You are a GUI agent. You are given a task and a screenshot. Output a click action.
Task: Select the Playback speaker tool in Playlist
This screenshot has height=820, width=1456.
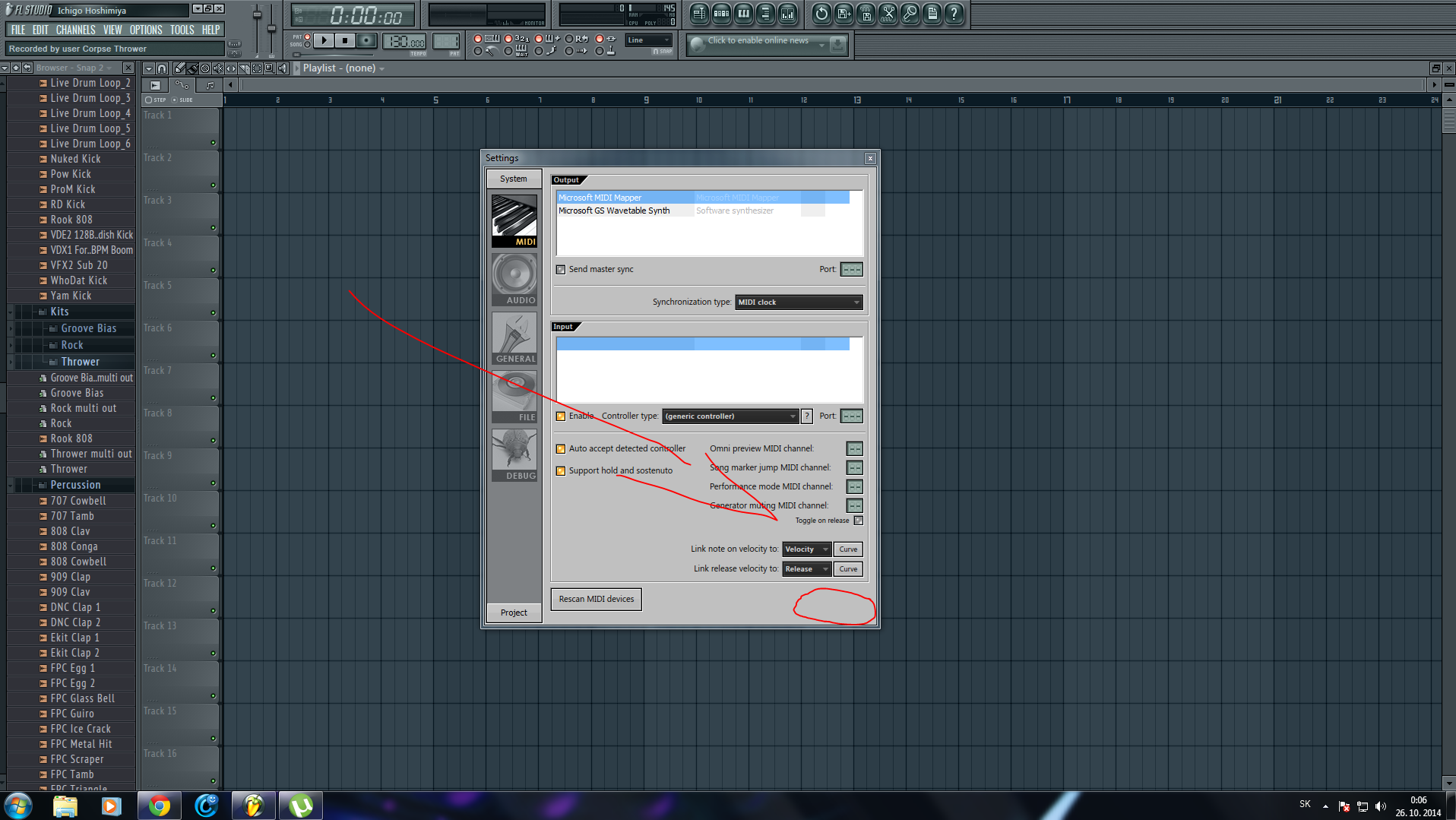[x=283, y=68]
